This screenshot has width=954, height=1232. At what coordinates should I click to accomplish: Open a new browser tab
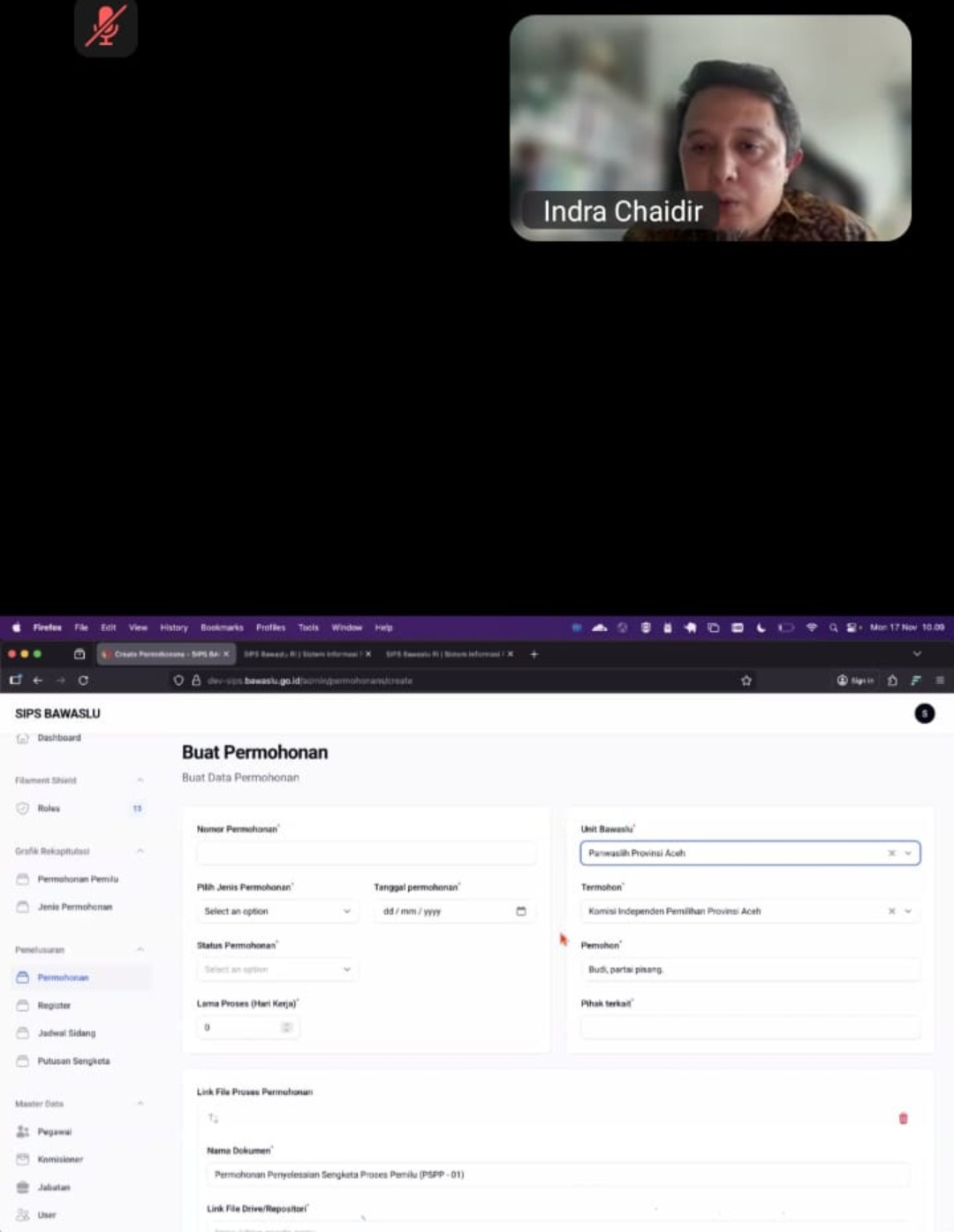pyautogui.click(x=534, y=654)
